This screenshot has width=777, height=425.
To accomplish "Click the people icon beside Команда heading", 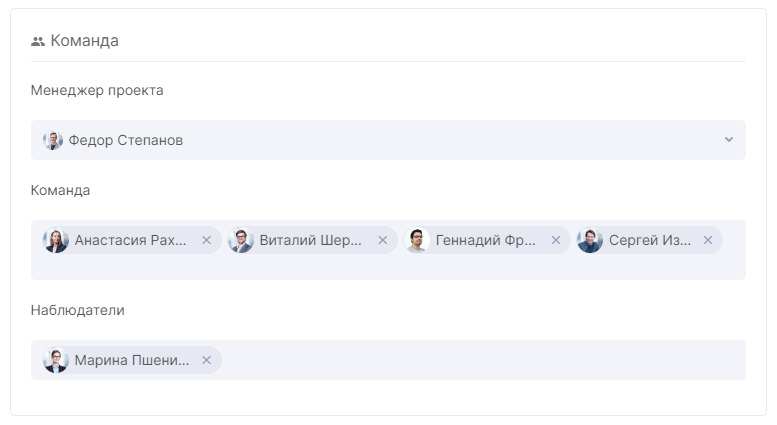I will tap(38, 41).
